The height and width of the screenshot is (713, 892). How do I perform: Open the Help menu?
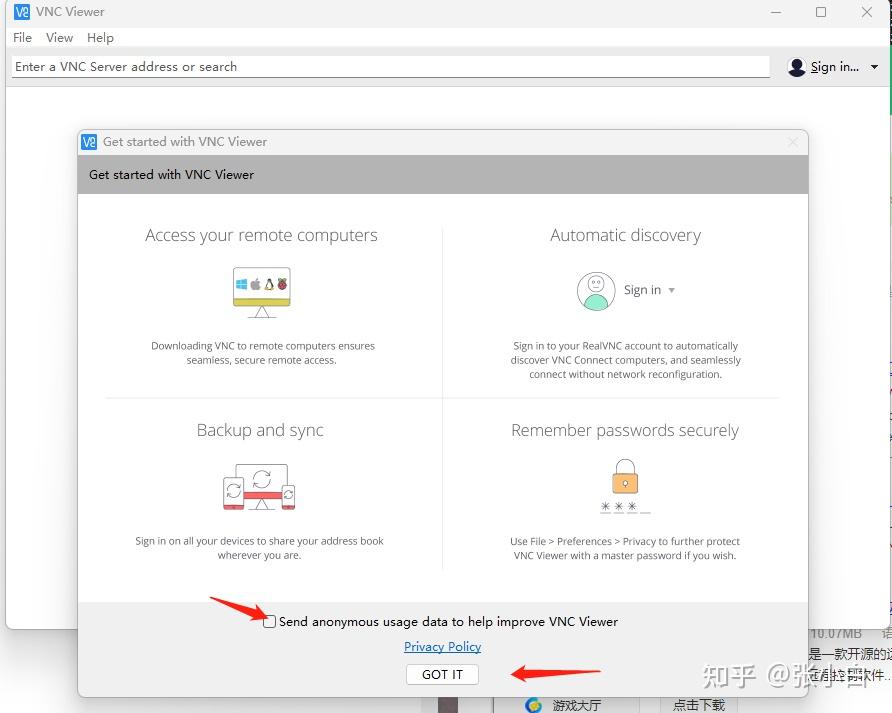[100, 38]
